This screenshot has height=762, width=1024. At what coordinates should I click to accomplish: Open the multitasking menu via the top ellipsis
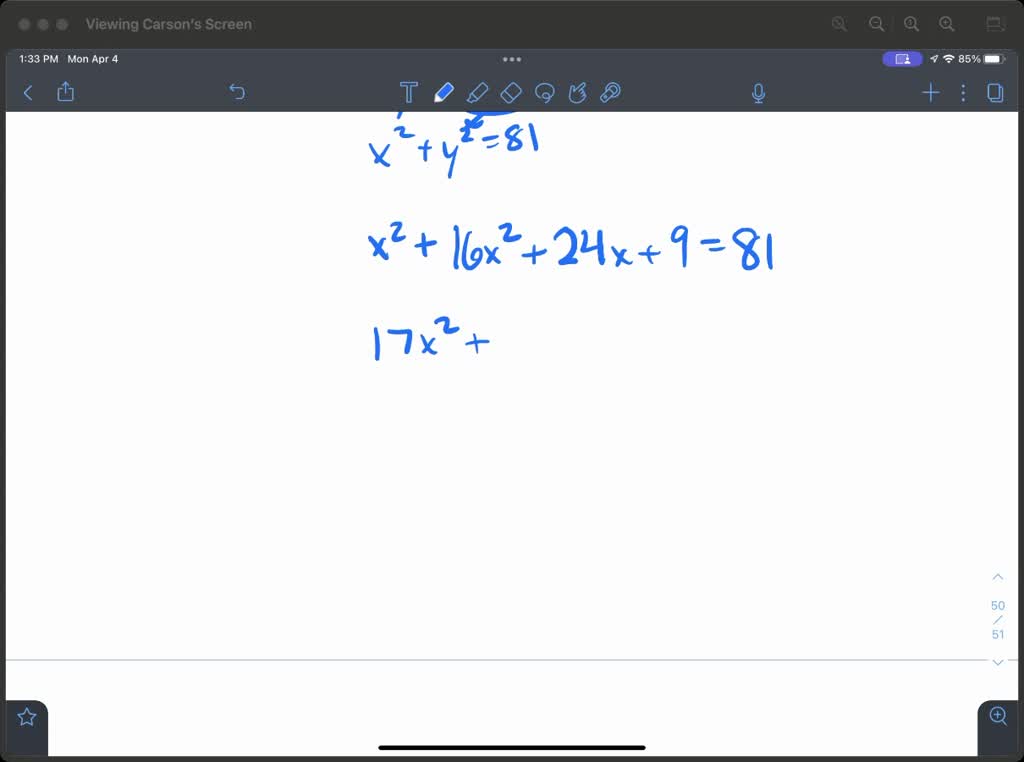click(512, 59)
